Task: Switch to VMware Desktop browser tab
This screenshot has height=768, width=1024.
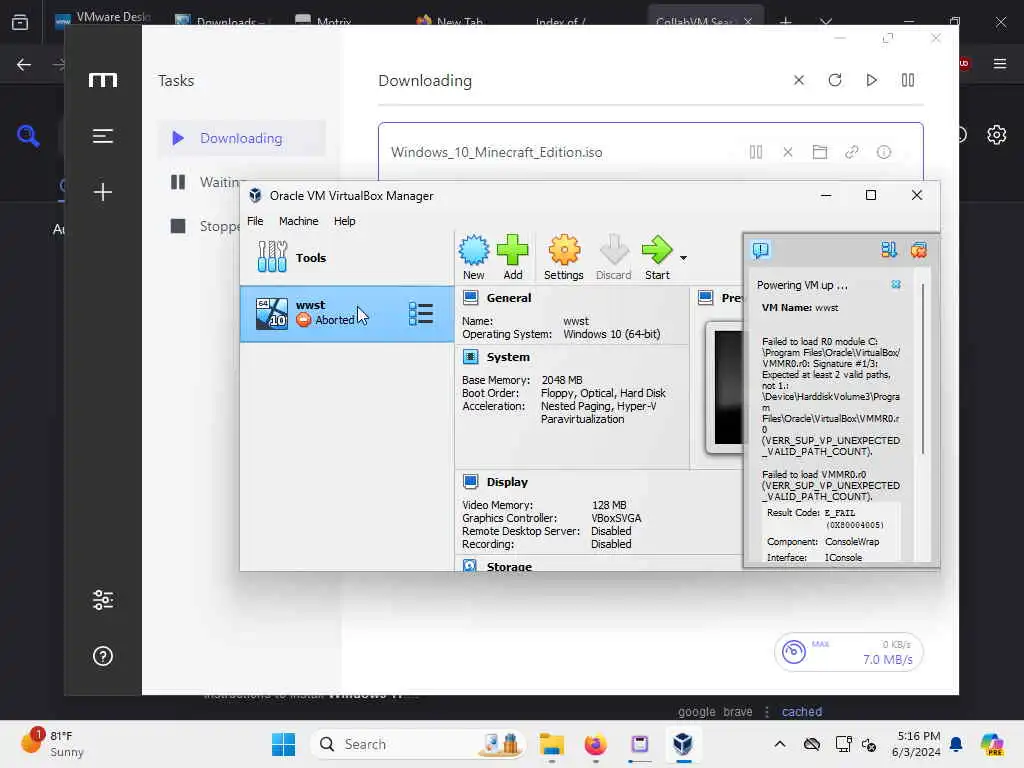Action: coord(103,18)
